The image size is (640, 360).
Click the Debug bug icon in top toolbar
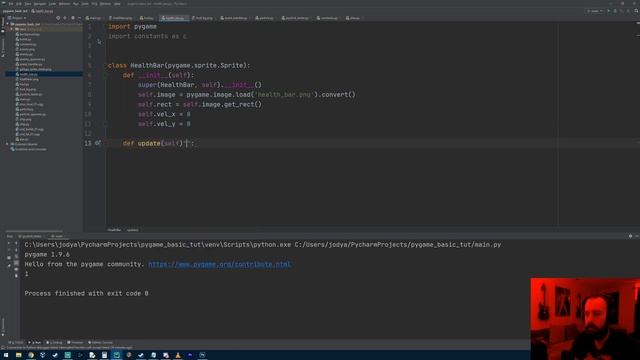pyautogui.click(x=615, y=11)
